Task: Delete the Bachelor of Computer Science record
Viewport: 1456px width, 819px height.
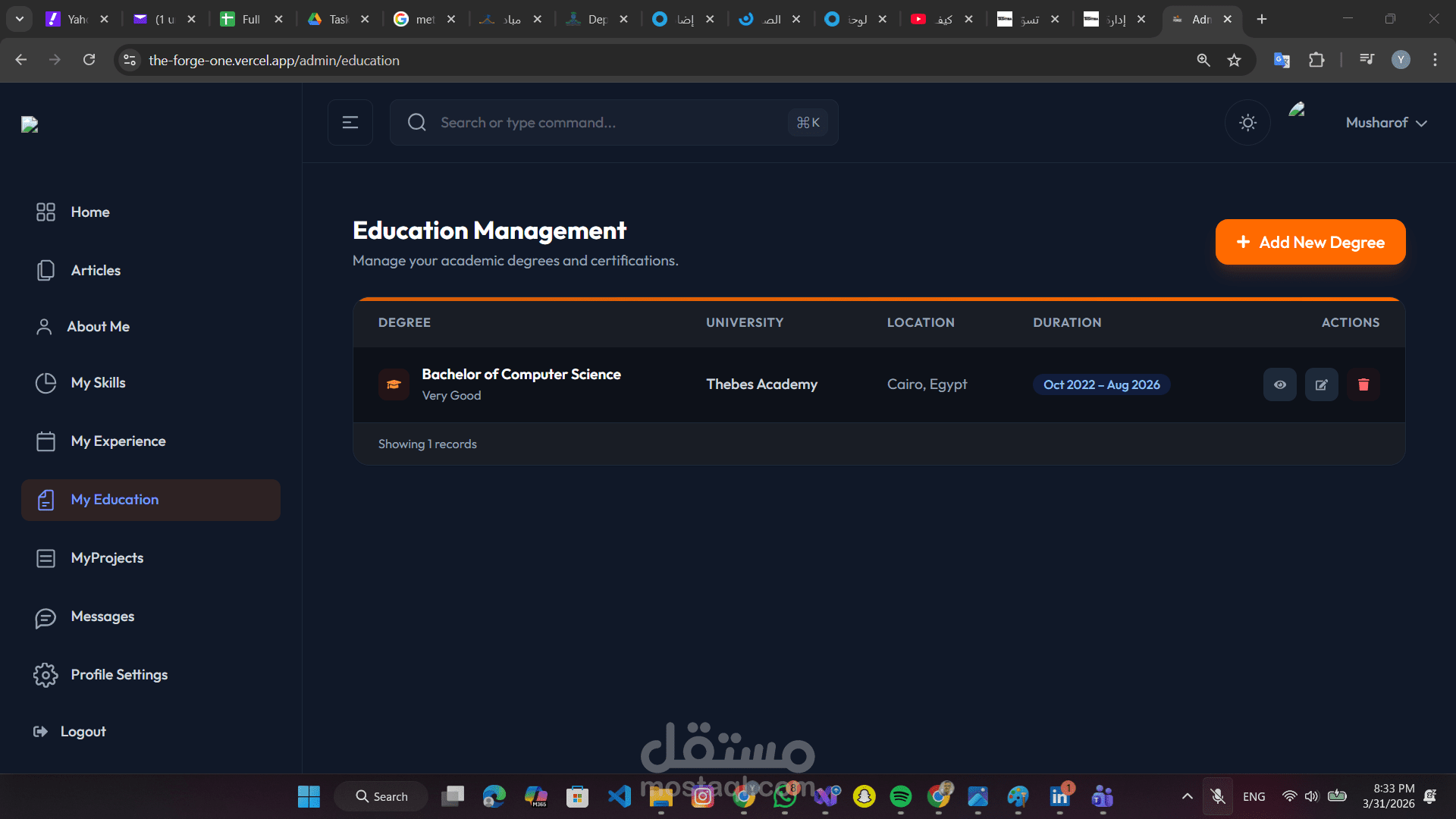Action: [1363, 384]
